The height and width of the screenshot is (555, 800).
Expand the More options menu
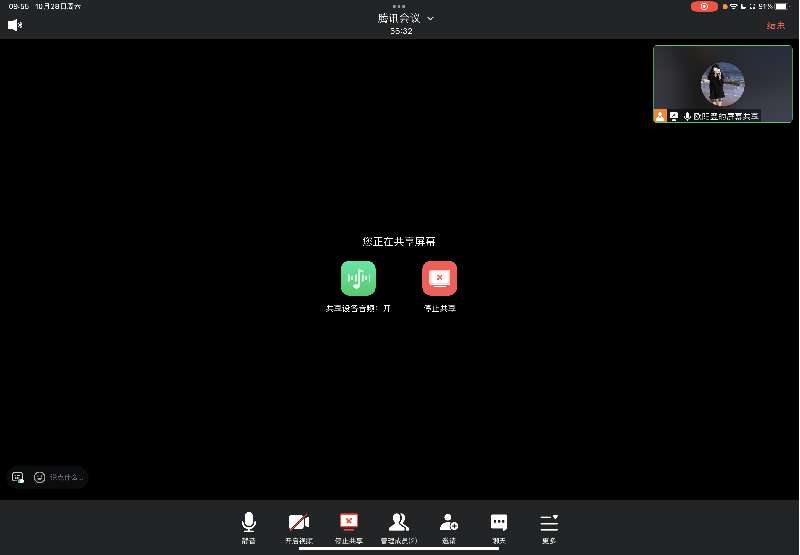point(549,526)
